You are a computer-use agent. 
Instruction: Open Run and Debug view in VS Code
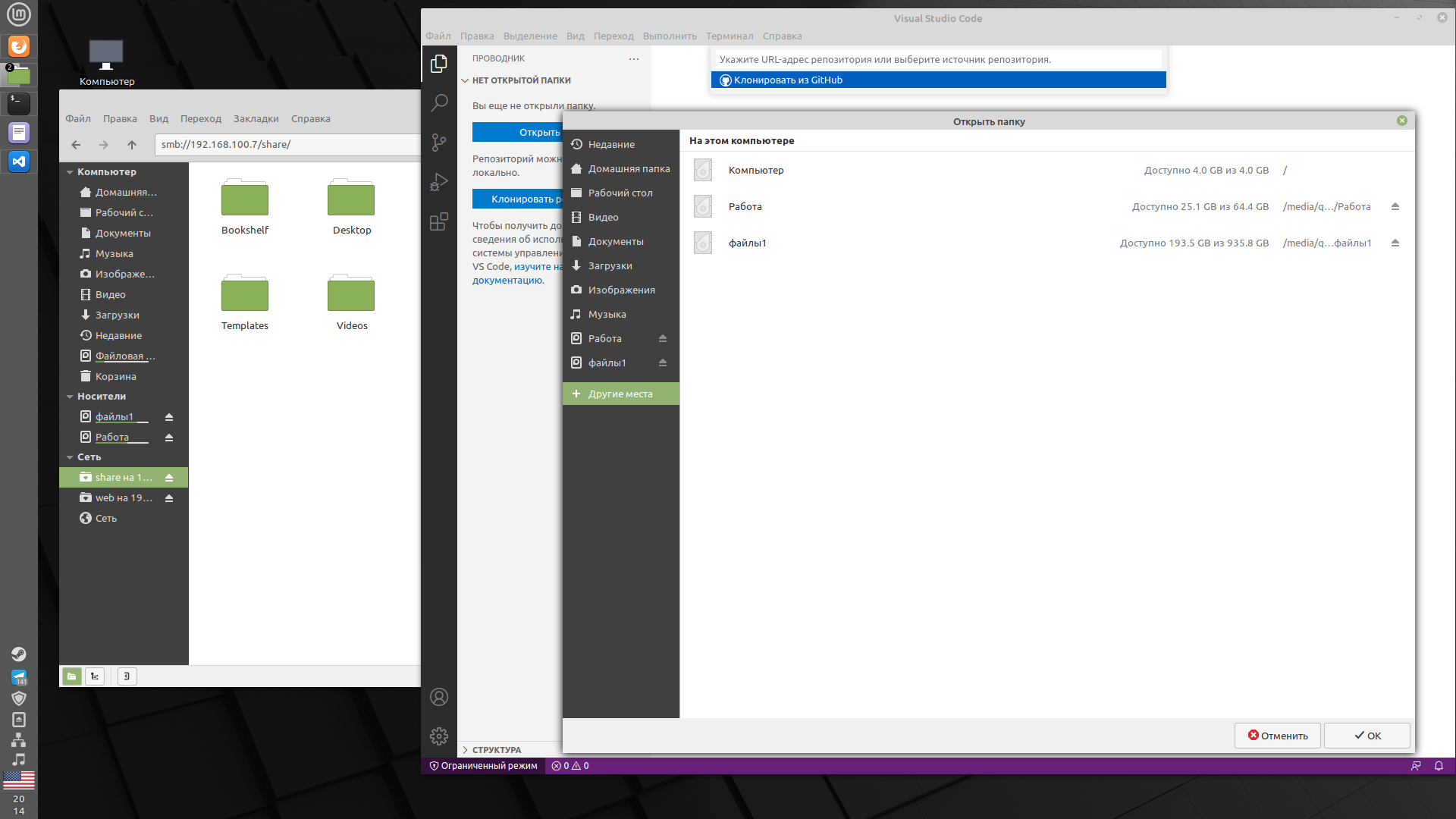point(439,182)
